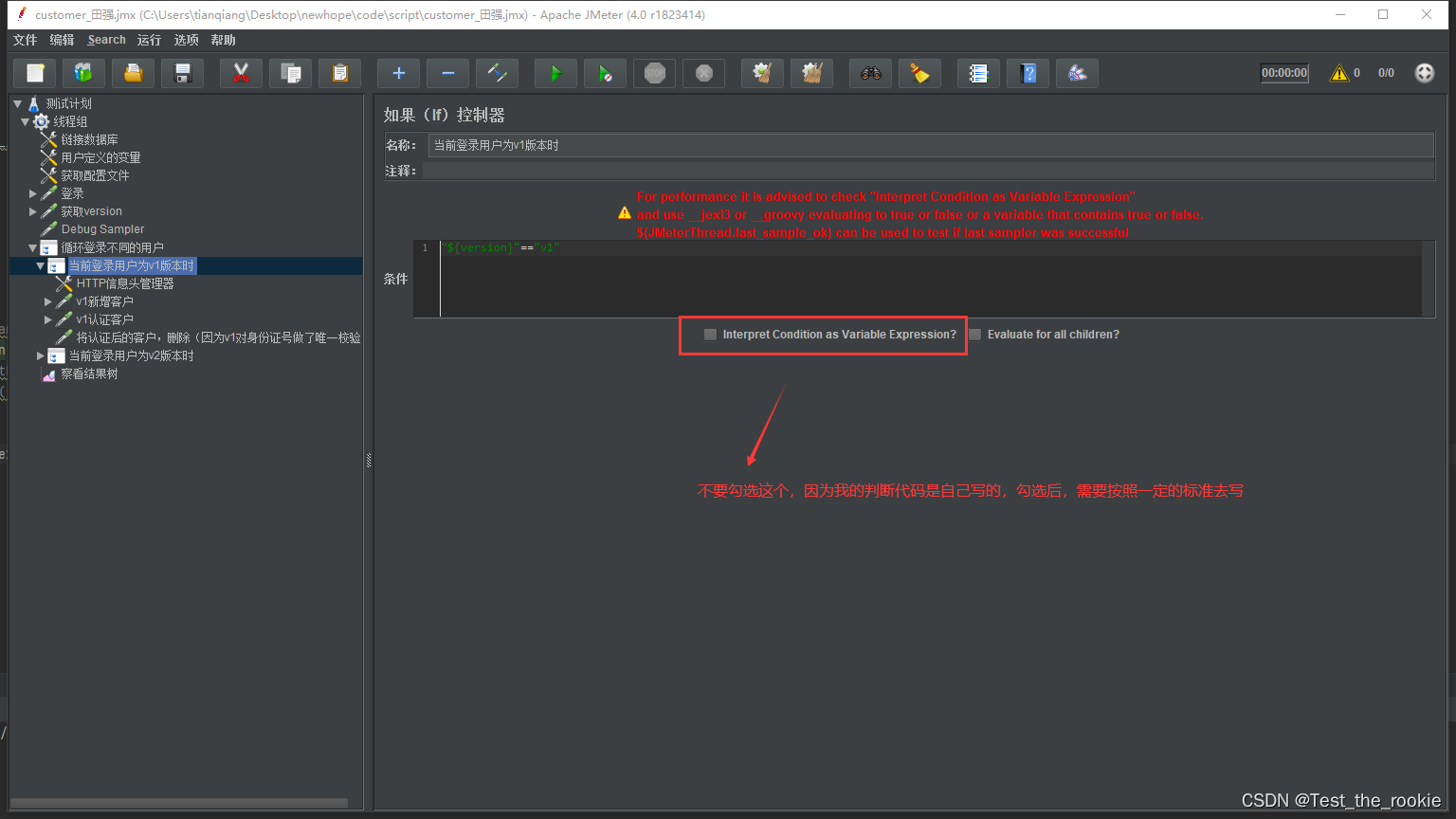Screen dimensions: 1456x819
Task: Click the Heap Dump toolbar icon
Action: (1078, 73)
